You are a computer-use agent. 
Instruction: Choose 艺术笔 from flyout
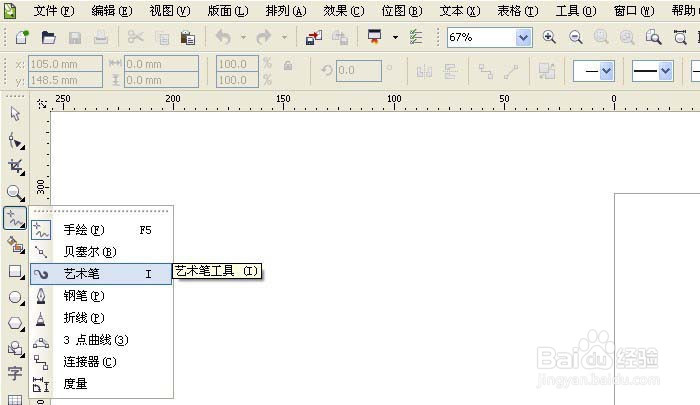click(101, 274)
